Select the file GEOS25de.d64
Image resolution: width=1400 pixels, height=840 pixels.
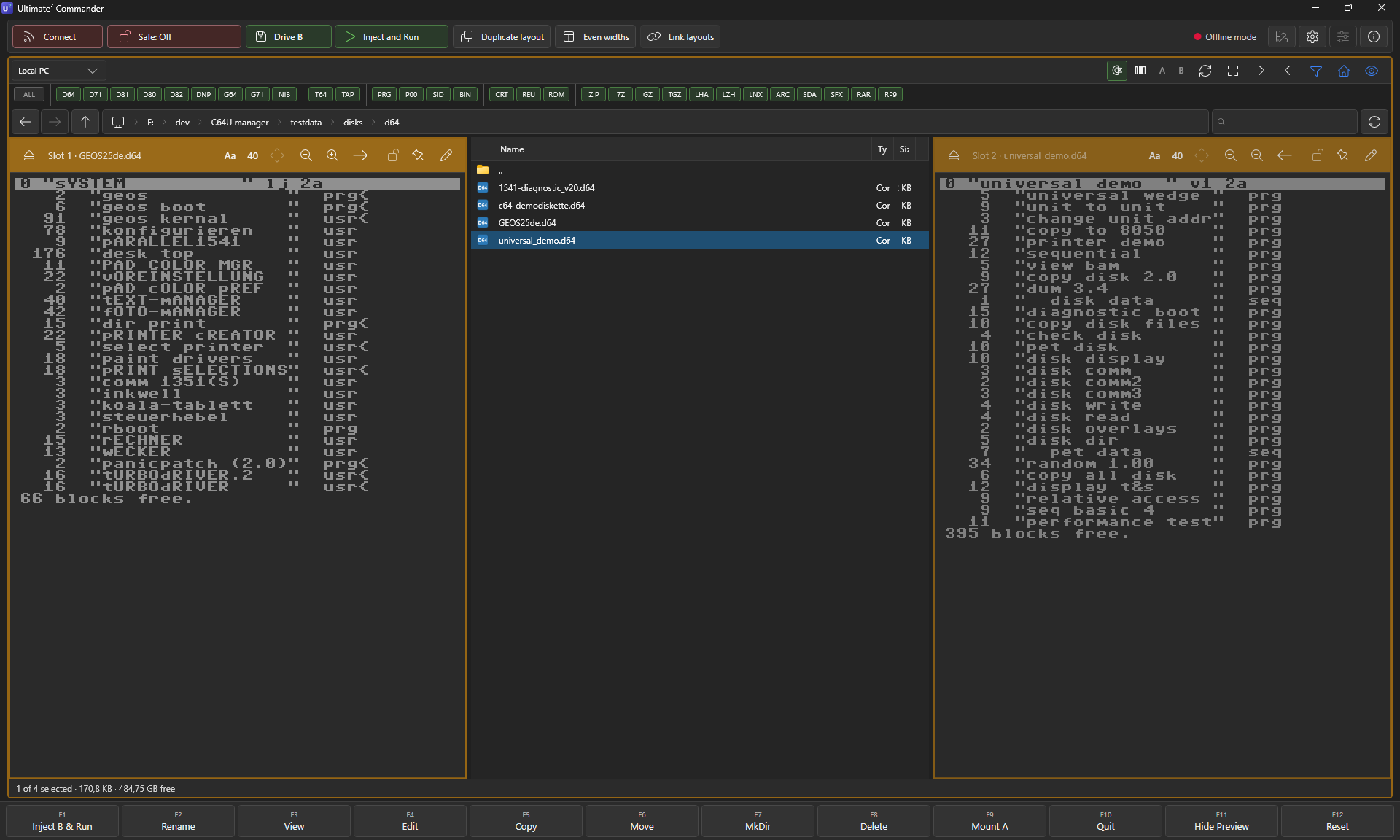point(700,222)
